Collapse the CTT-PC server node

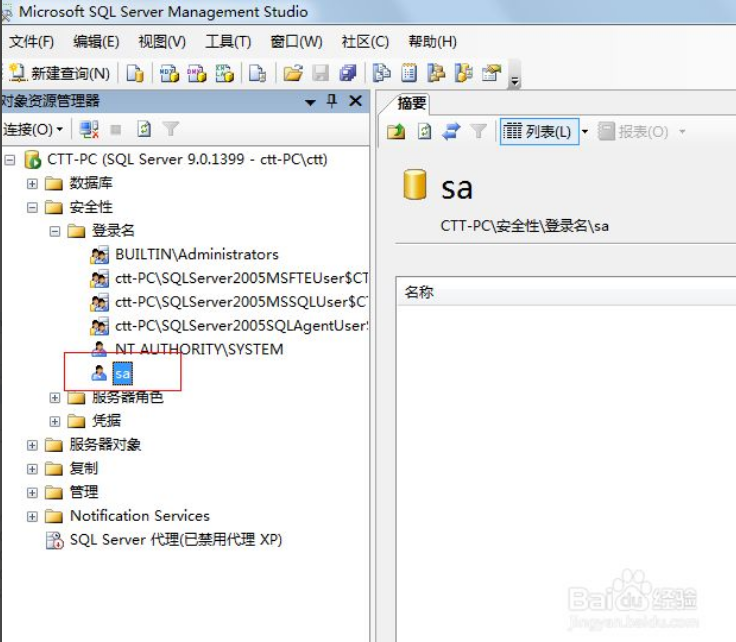click(10, 160)
